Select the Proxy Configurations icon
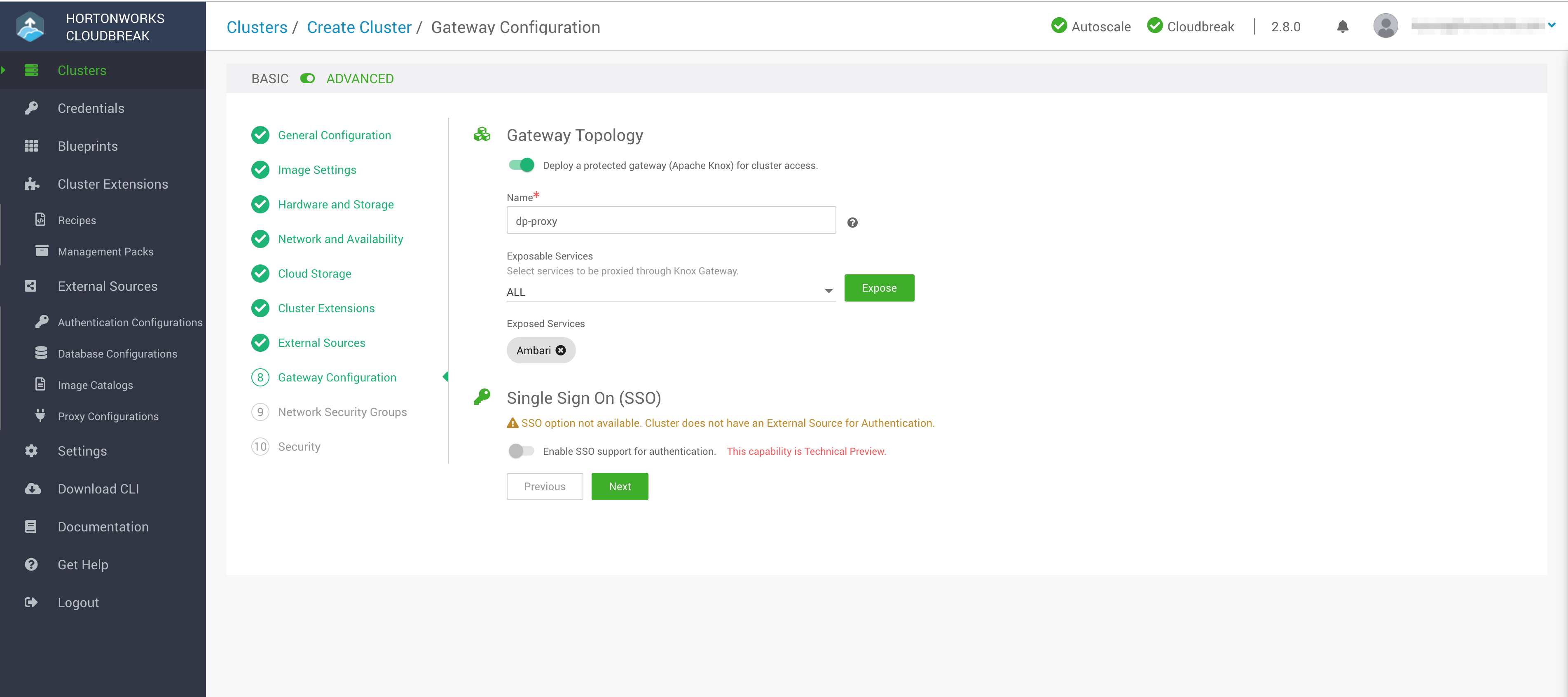1568x697 pixels. 40,416
